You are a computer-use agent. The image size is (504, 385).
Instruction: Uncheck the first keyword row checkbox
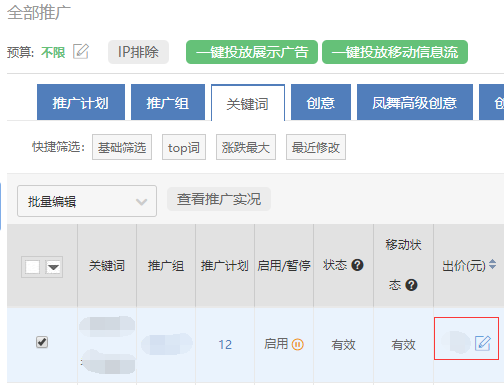pos(42,342)
